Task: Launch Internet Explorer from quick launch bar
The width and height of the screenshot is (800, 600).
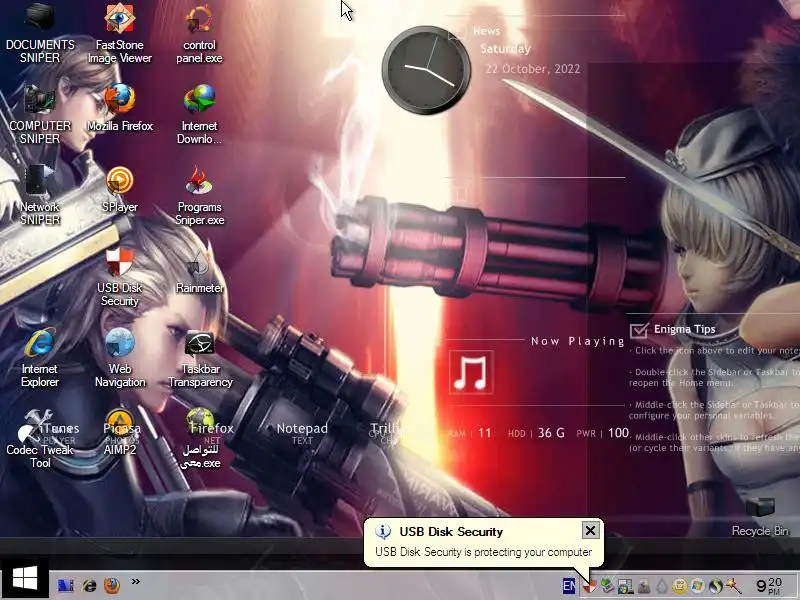Action: coord(90,586)
